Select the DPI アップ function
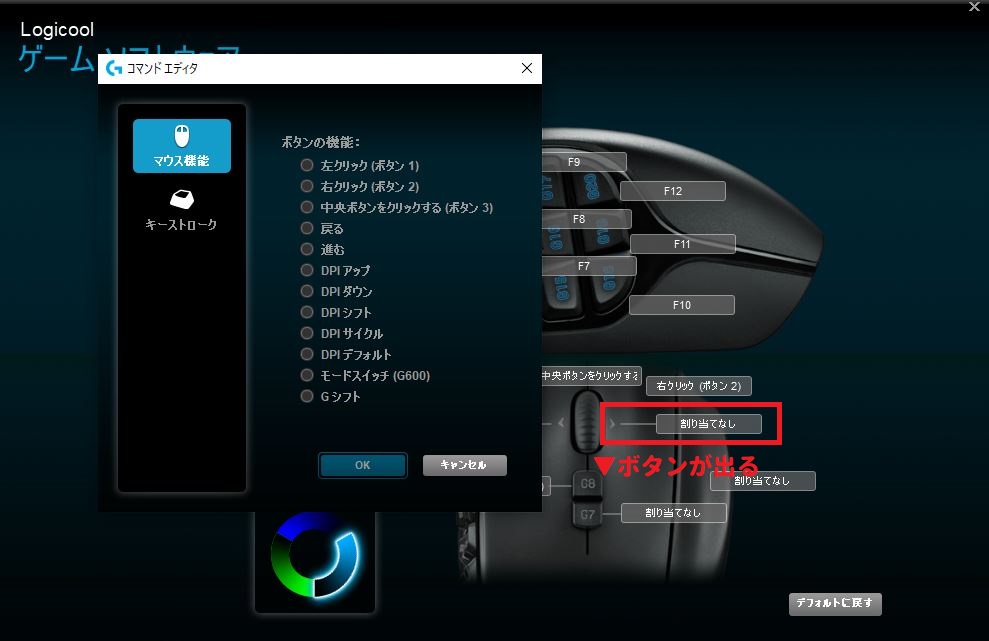This screenshot has height=641, width=989. coord(307,270)
